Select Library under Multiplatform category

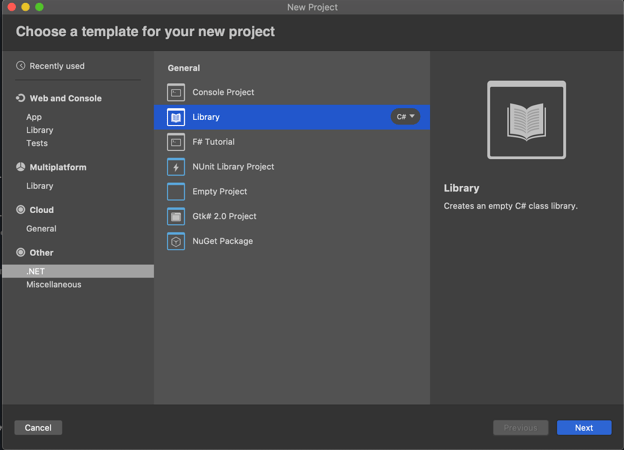[40, 186]
